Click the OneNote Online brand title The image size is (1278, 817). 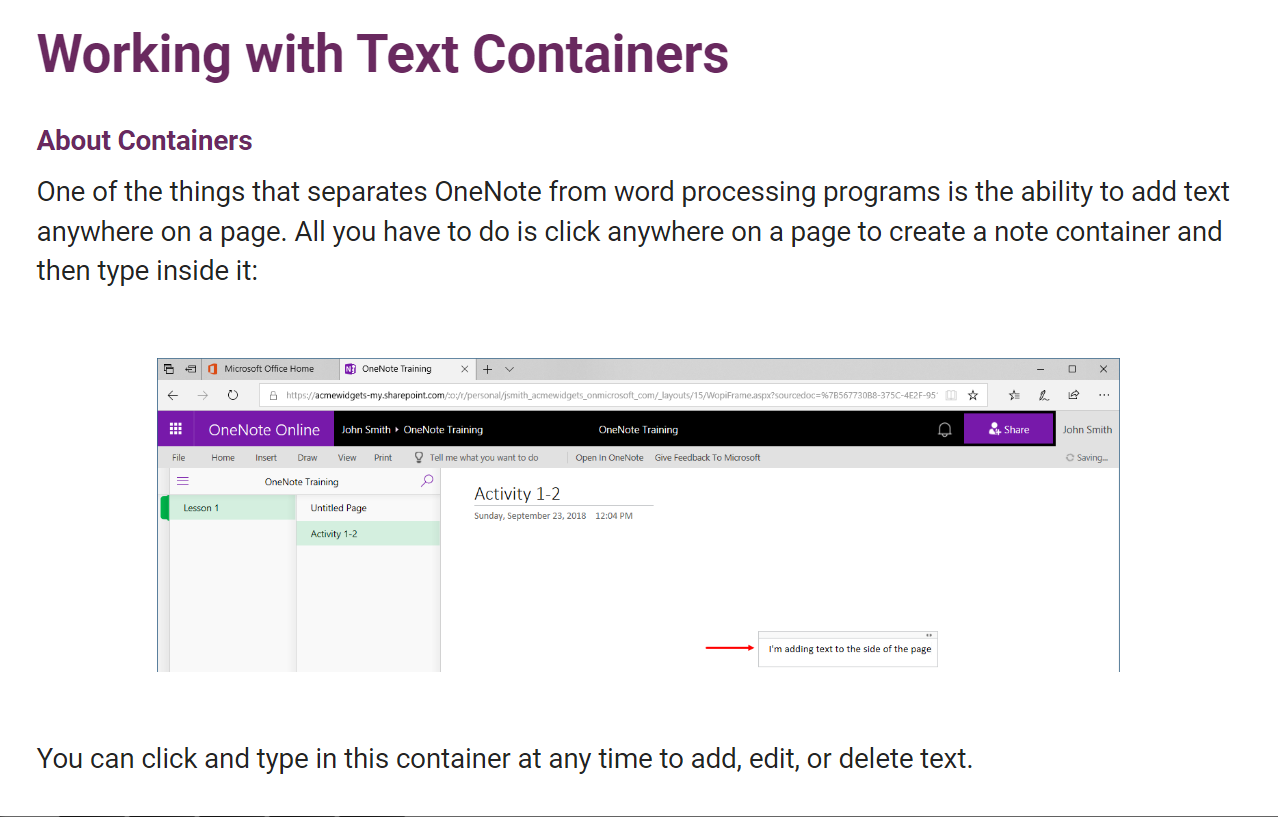point(264,430)
